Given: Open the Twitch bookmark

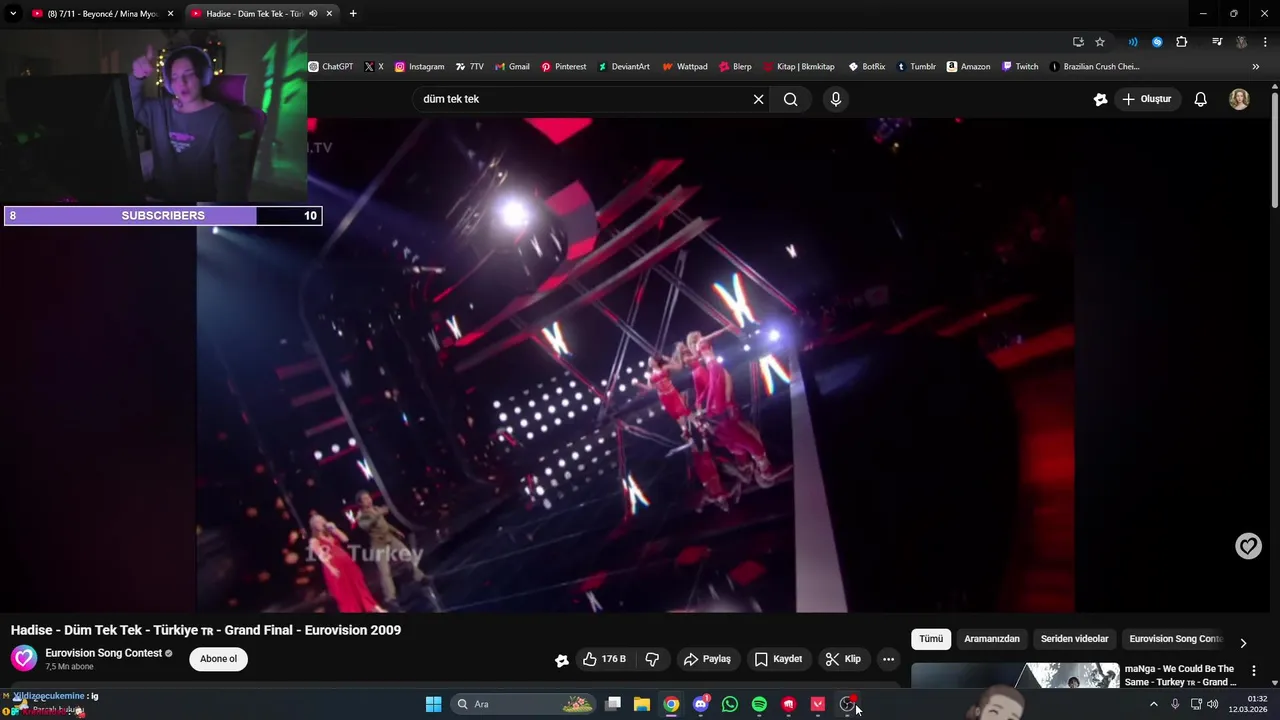Looking at the screenshot, I should click(1020, 67).
